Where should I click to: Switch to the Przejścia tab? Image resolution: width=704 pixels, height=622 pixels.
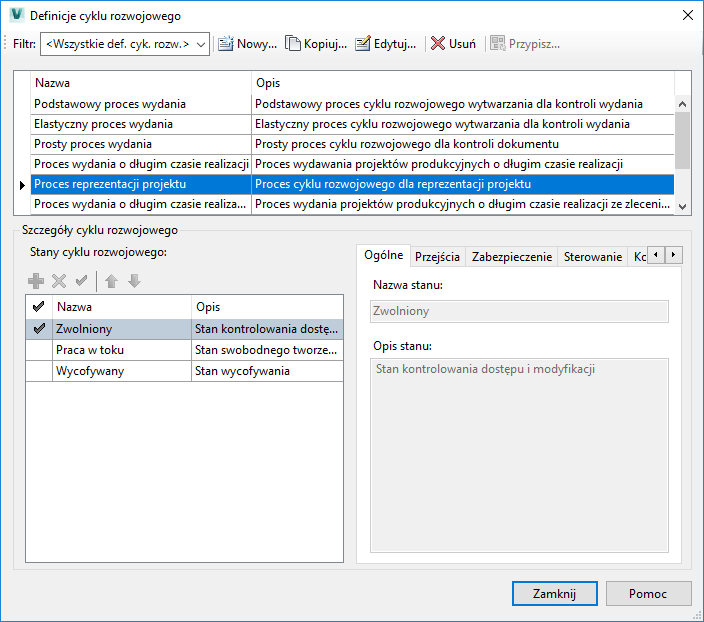click(x=437, y=257)
